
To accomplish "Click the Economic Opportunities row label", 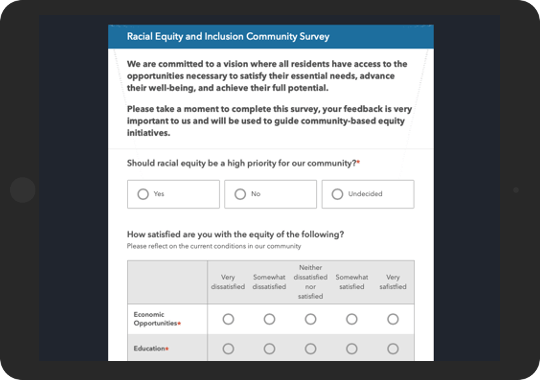I will [157, 319].
